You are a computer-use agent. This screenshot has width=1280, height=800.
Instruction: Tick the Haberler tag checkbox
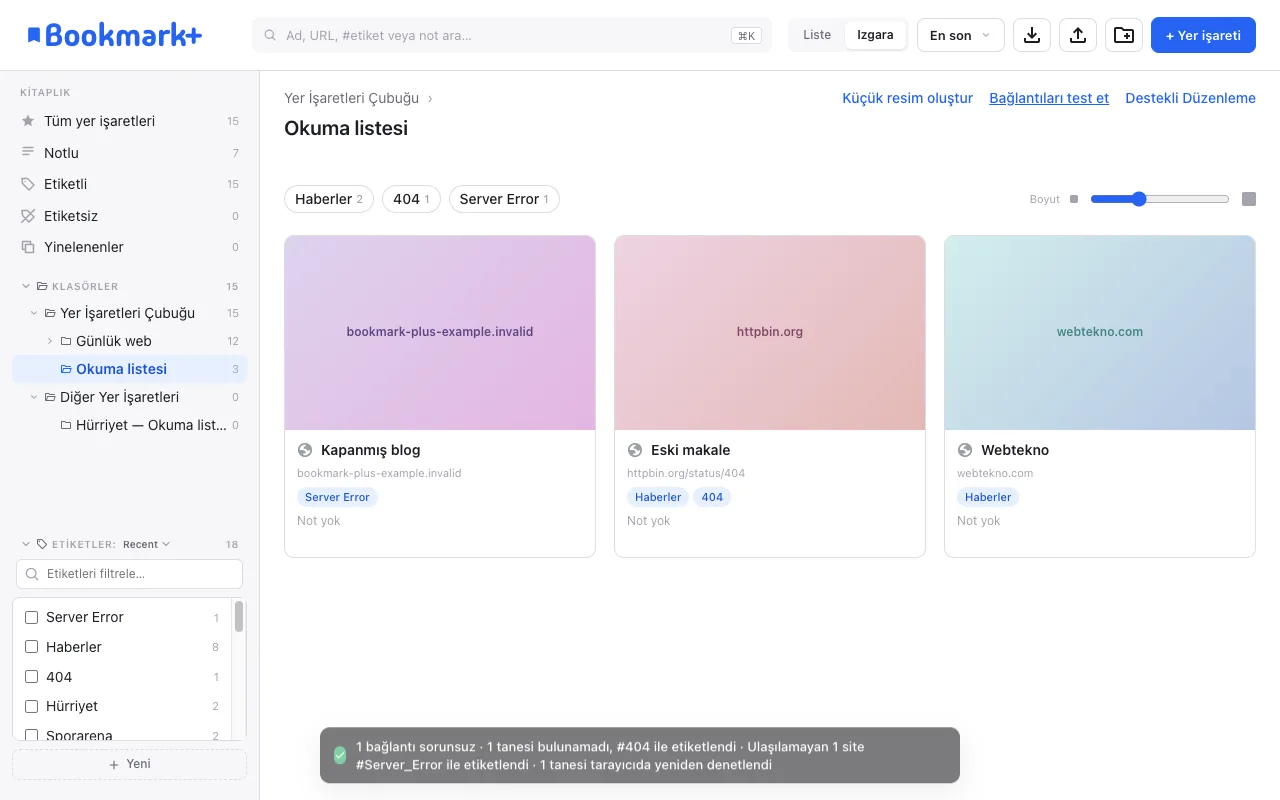pos(31,647)
